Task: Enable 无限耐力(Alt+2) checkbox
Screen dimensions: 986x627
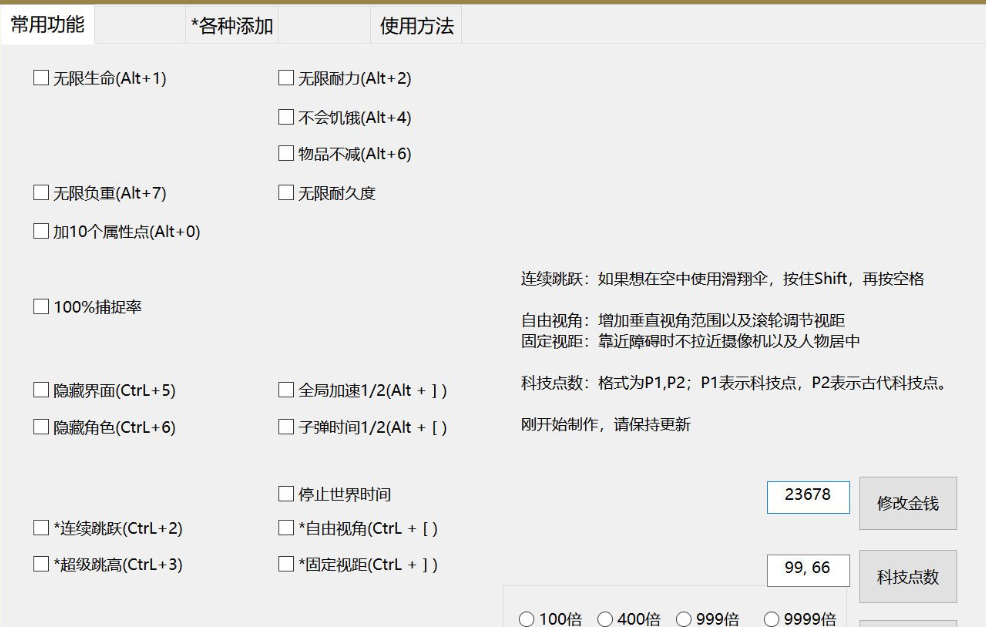Action: click(286, 78)
